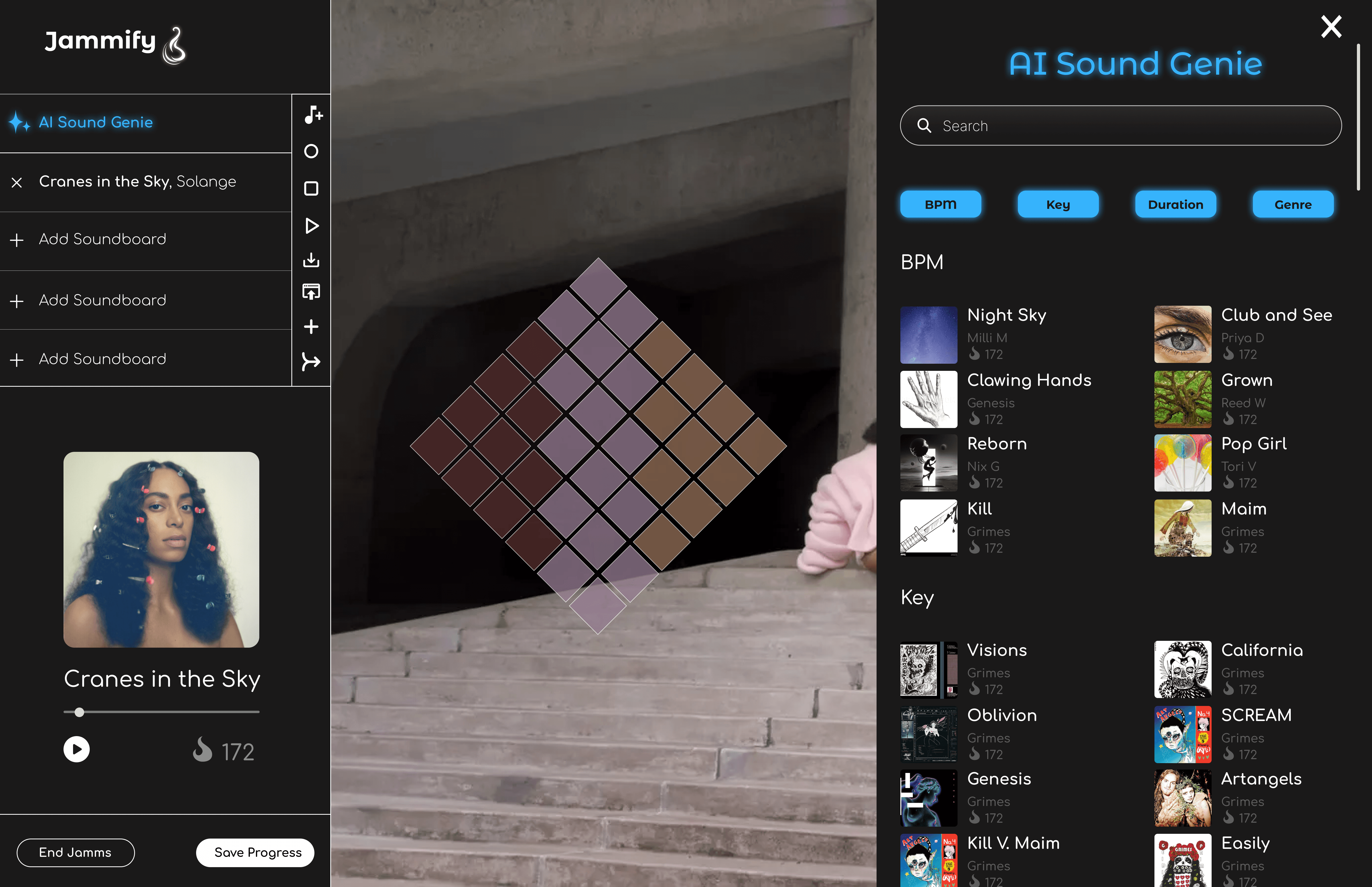Click the flame icon under Night Sky
1372x887 pixels.
click(974, 353)
